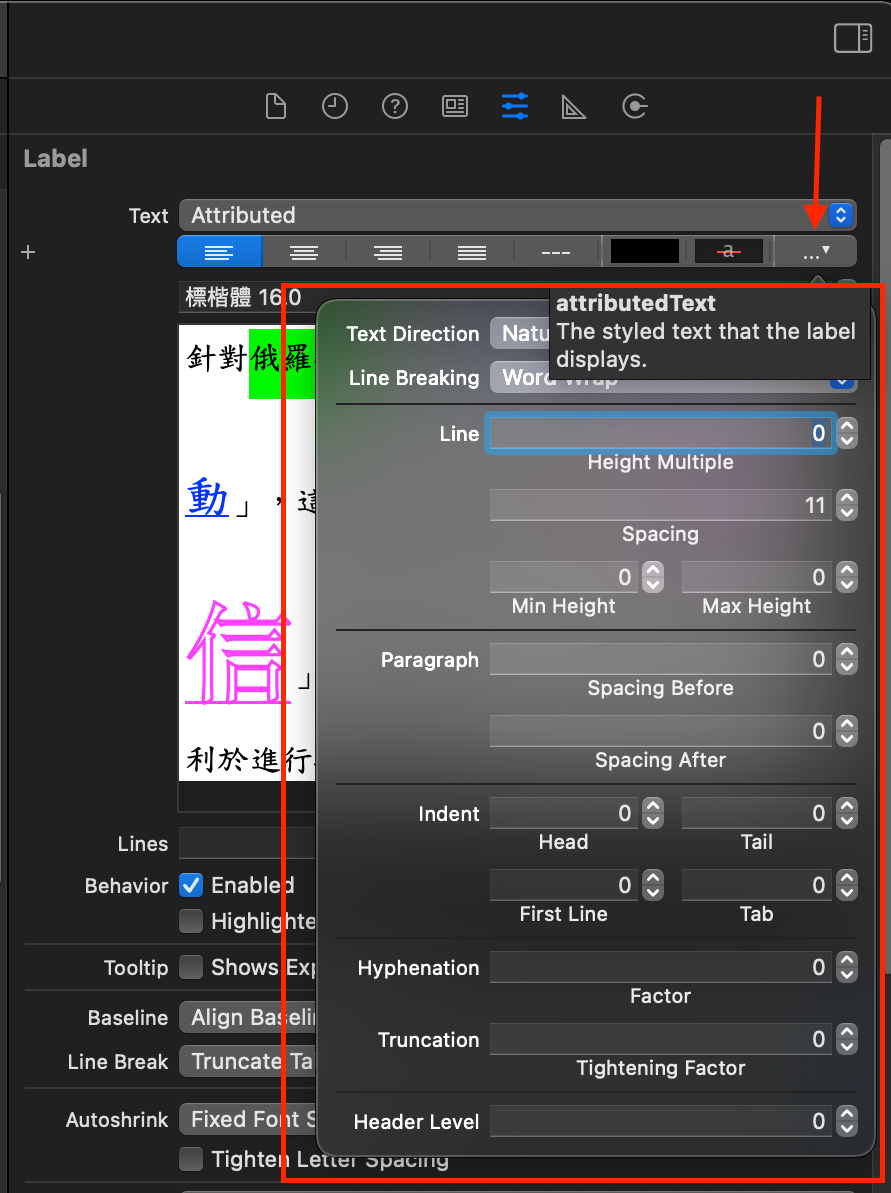Click the Line Height Multiple input field
The height and width of the screenshot is (1193, 891).
[660, 433]
